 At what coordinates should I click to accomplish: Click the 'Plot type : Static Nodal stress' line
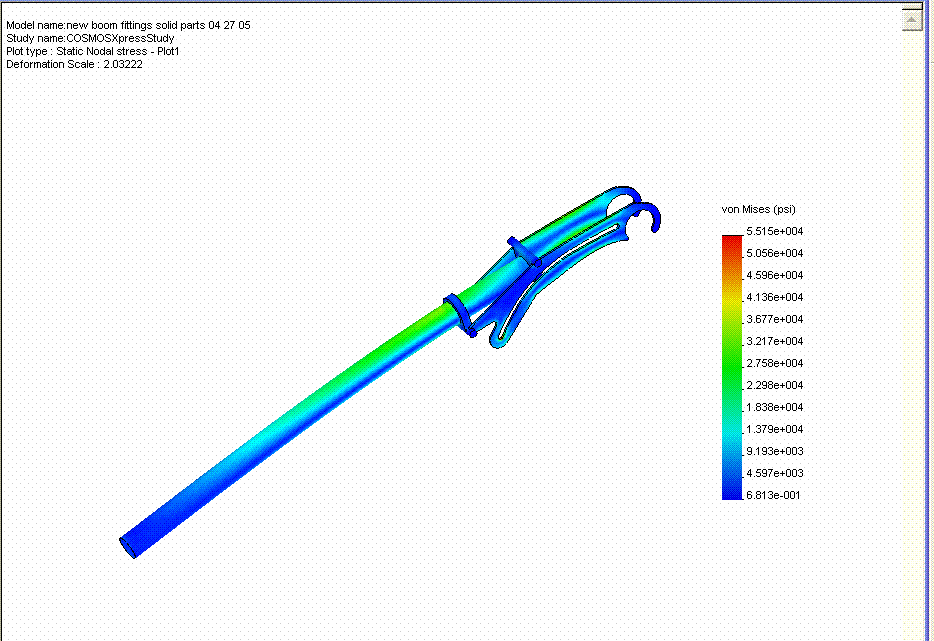(x=92, y=51)
